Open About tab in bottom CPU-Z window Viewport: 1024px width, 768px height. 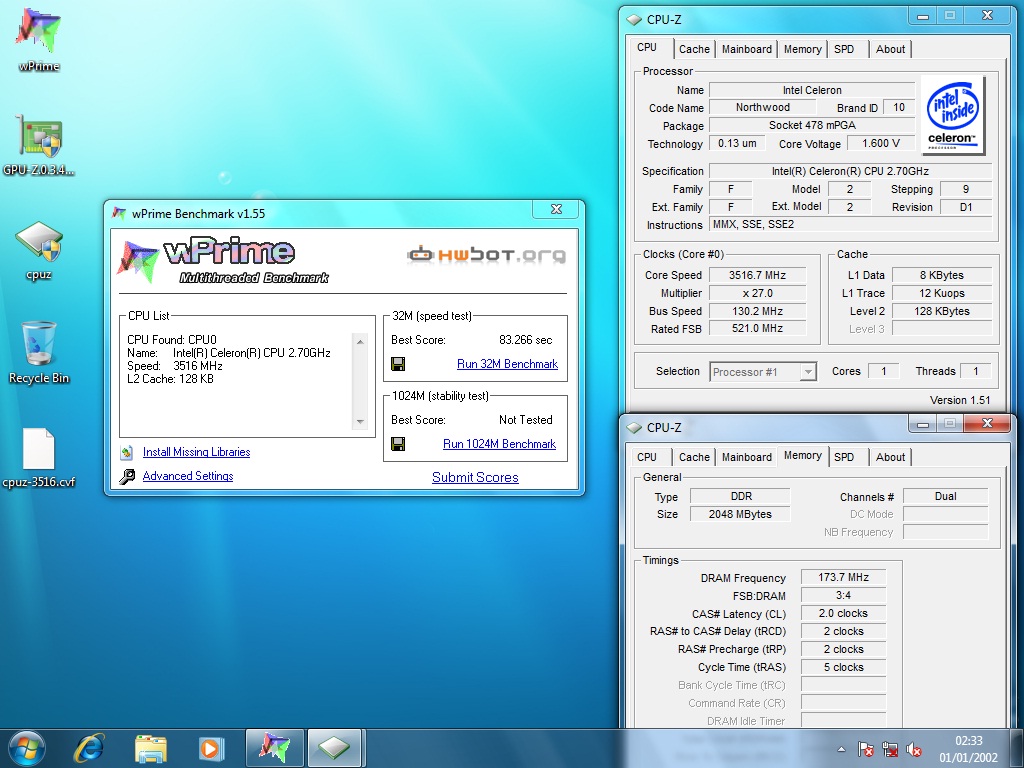(891, 457)
